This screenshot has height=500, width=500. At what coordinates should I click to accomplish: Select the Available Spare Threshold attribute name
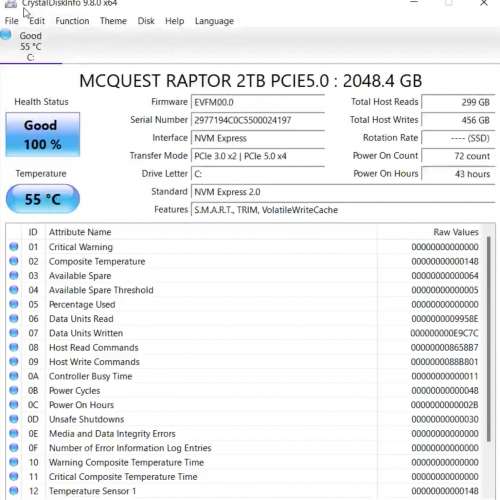click(101, 290)
